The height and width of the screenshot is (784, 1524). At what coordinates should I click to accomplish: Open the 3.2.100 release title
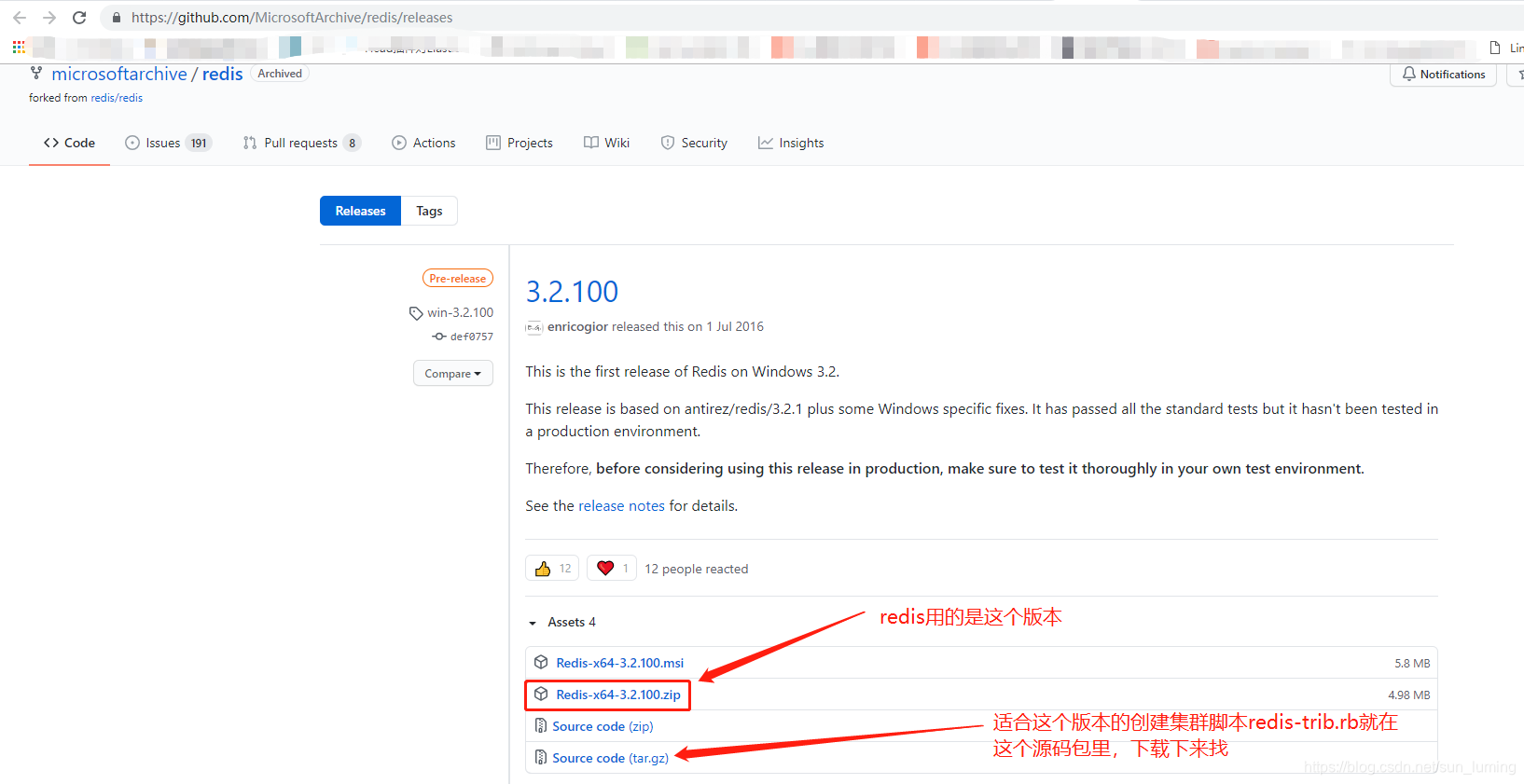point(572,292)
